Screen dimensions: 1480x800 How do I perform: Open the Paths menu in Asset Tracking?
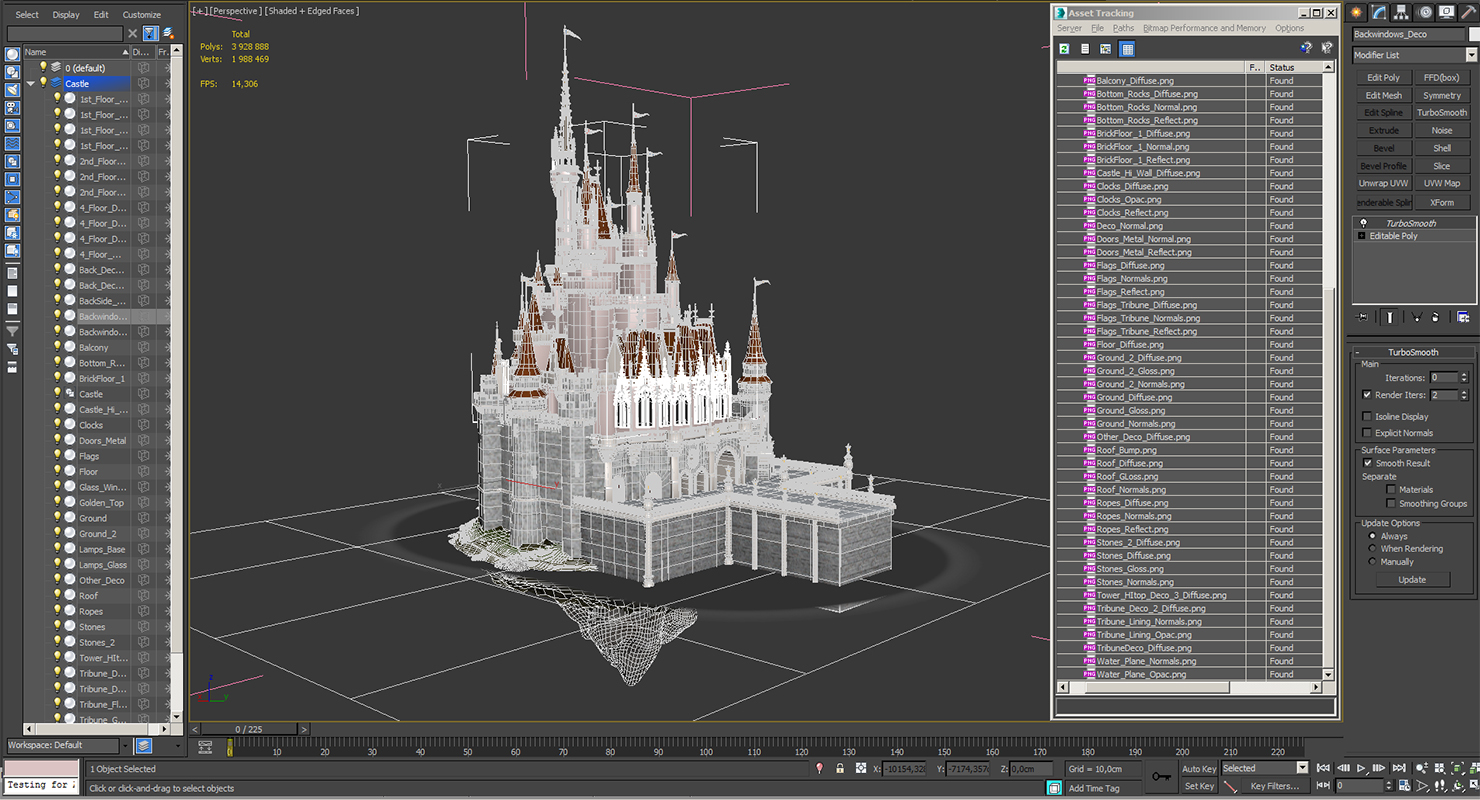pyautogui.click(x=1123, y=28)
